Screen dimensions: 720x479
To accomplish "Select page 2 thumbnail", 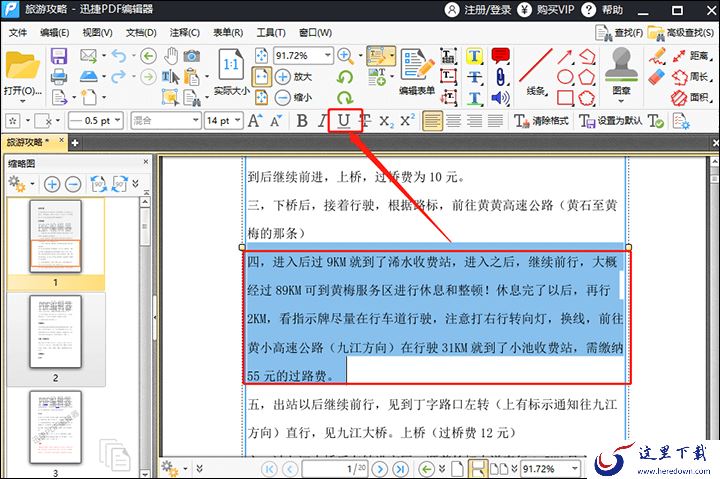I will pos(56,332).
